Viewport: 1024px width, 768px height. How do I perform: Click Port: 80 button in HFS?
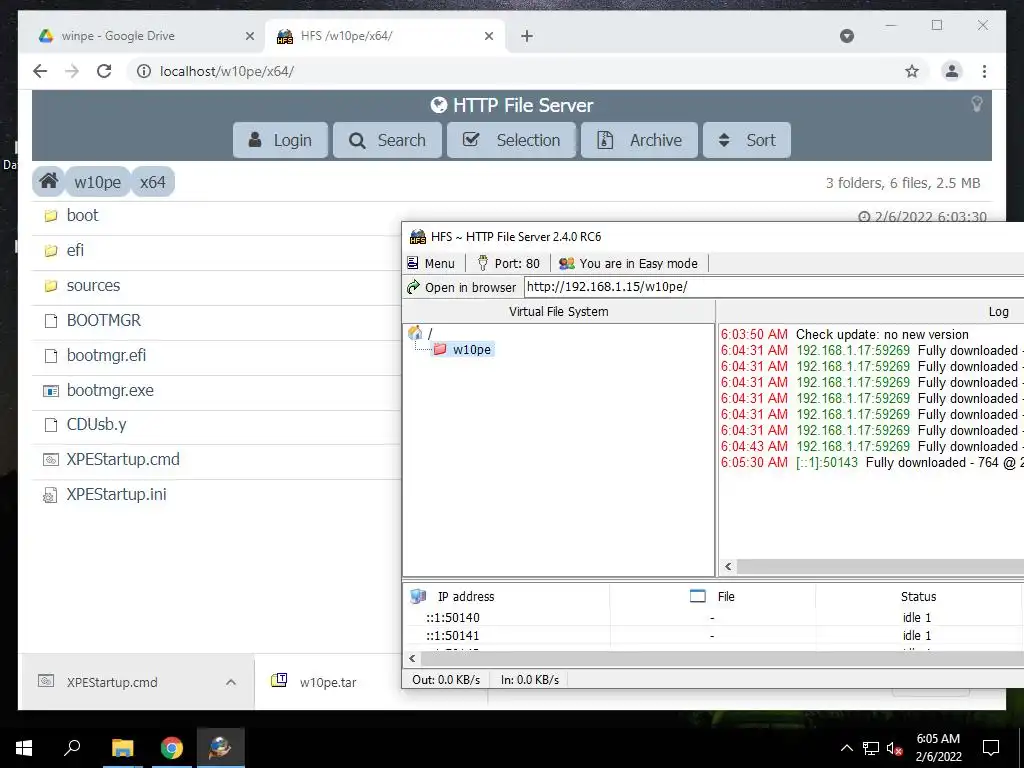click(x=509, y=263)
